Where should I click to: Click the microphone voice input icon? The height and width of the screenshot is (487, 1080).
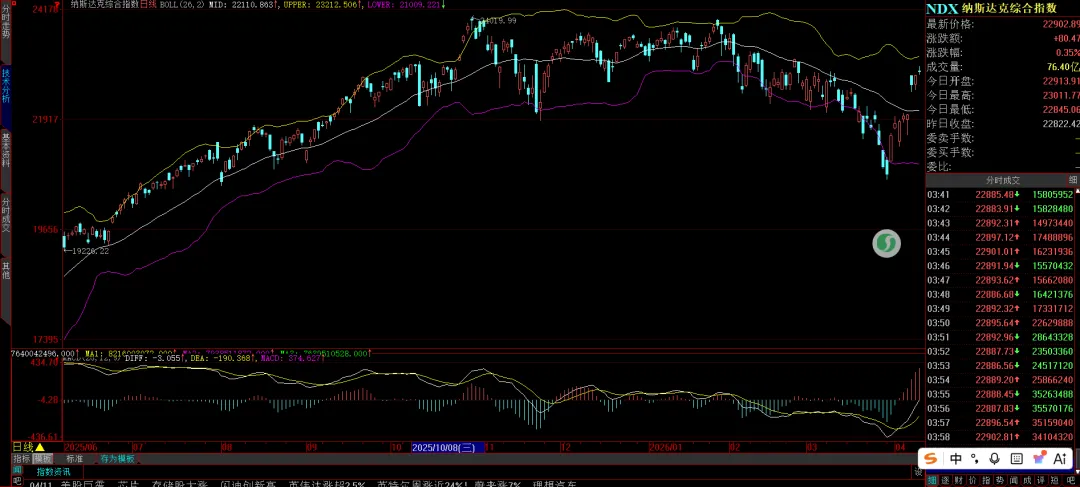(995, 458)
